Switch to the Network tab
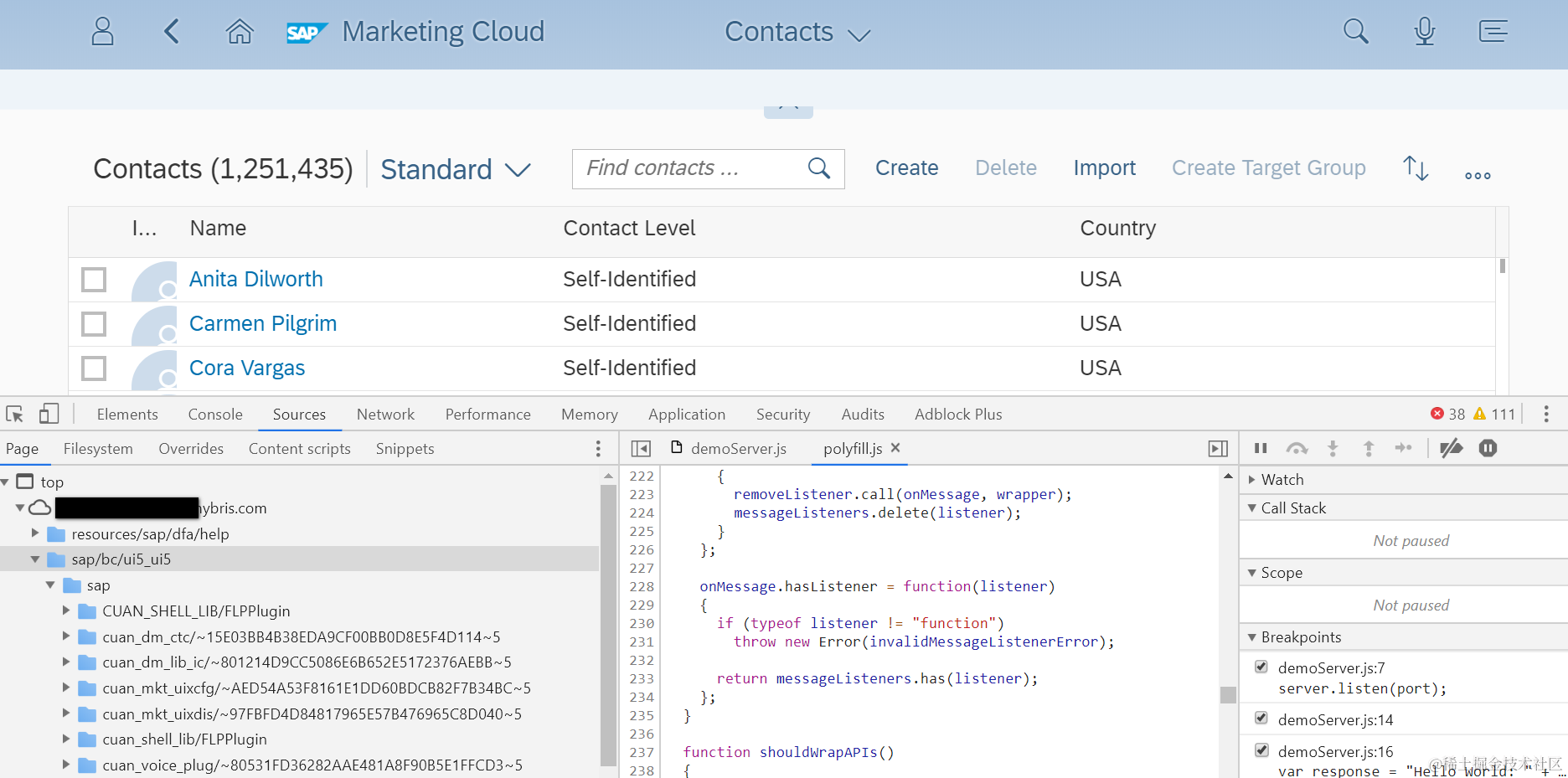Screen dimensions: 1568x778 coord(385,414)
